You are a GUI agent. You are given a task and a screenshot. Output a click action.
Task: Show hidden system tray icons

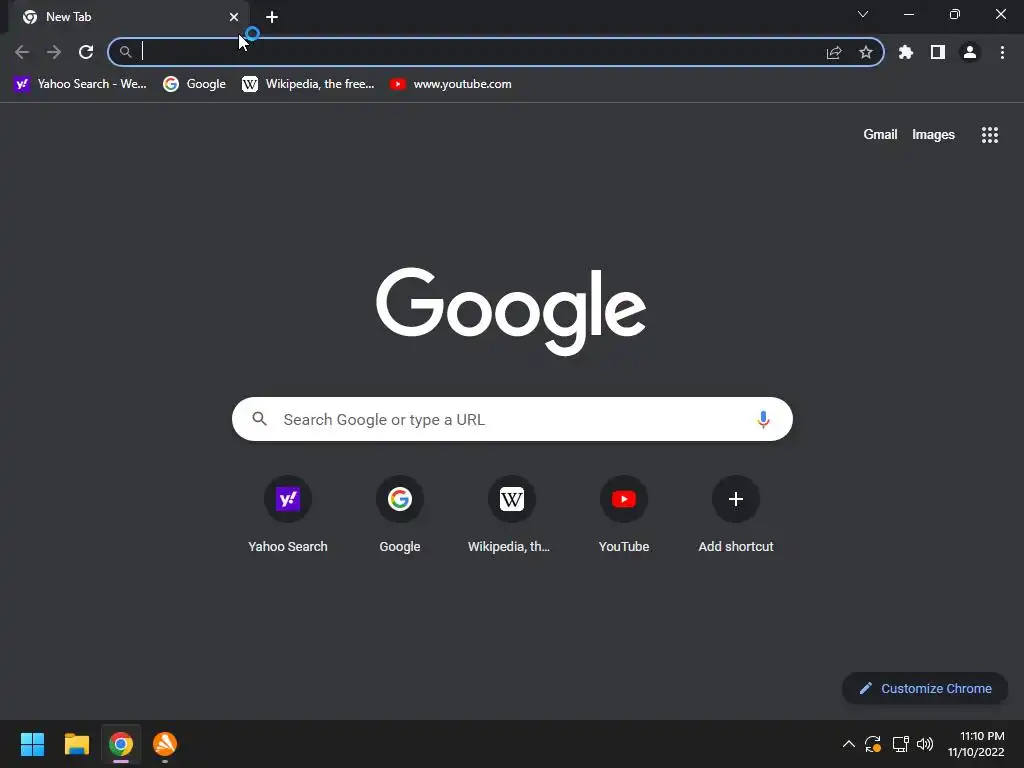pos(848,744)
